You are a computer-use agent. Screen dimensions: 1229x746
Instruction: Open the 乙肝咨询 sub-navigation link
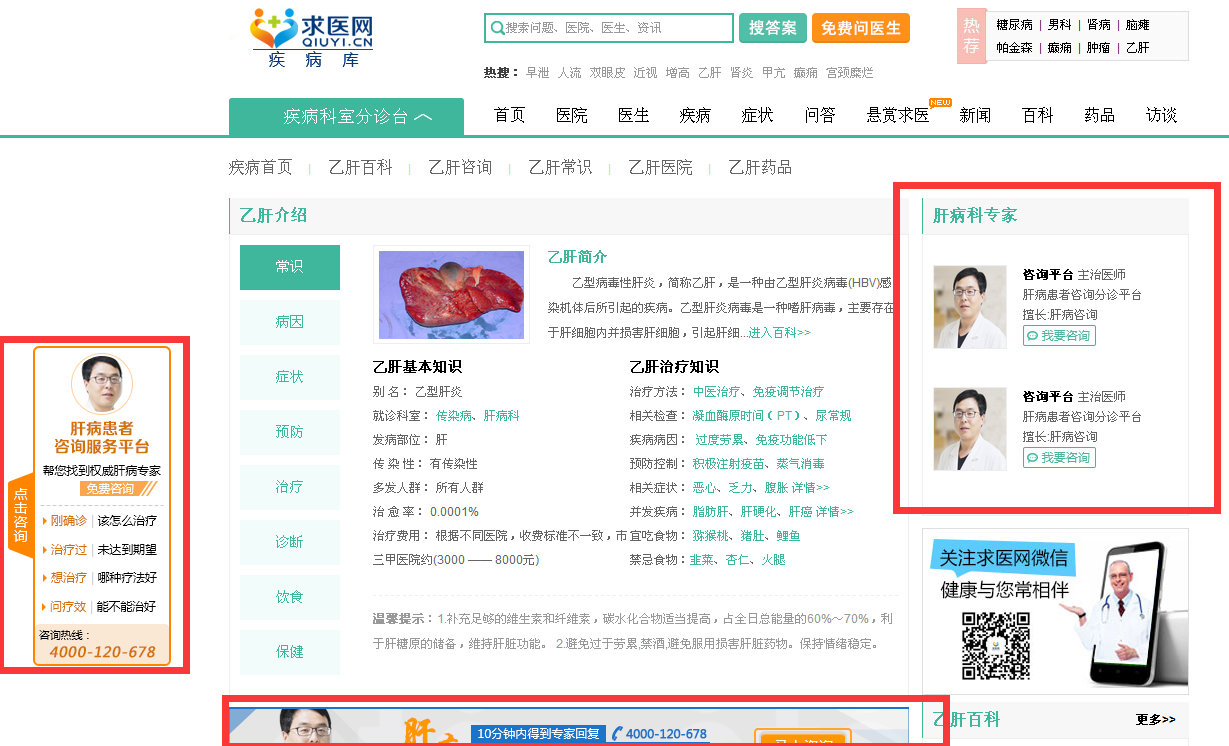click(x=460, y=167)
